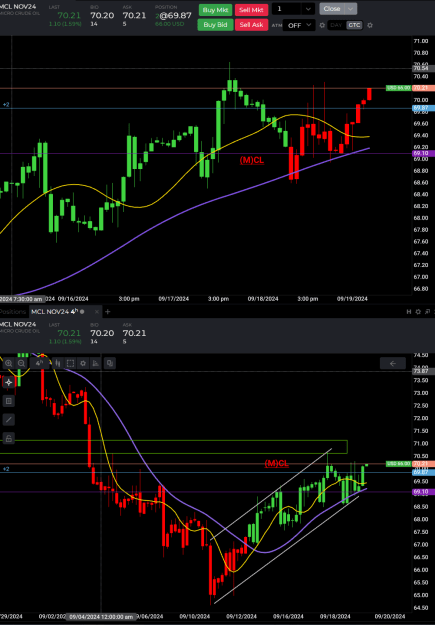Viewport: 435px width, 625px height.
Task: Zoom out on the 4h chart
Action: [x=21, y=363]
